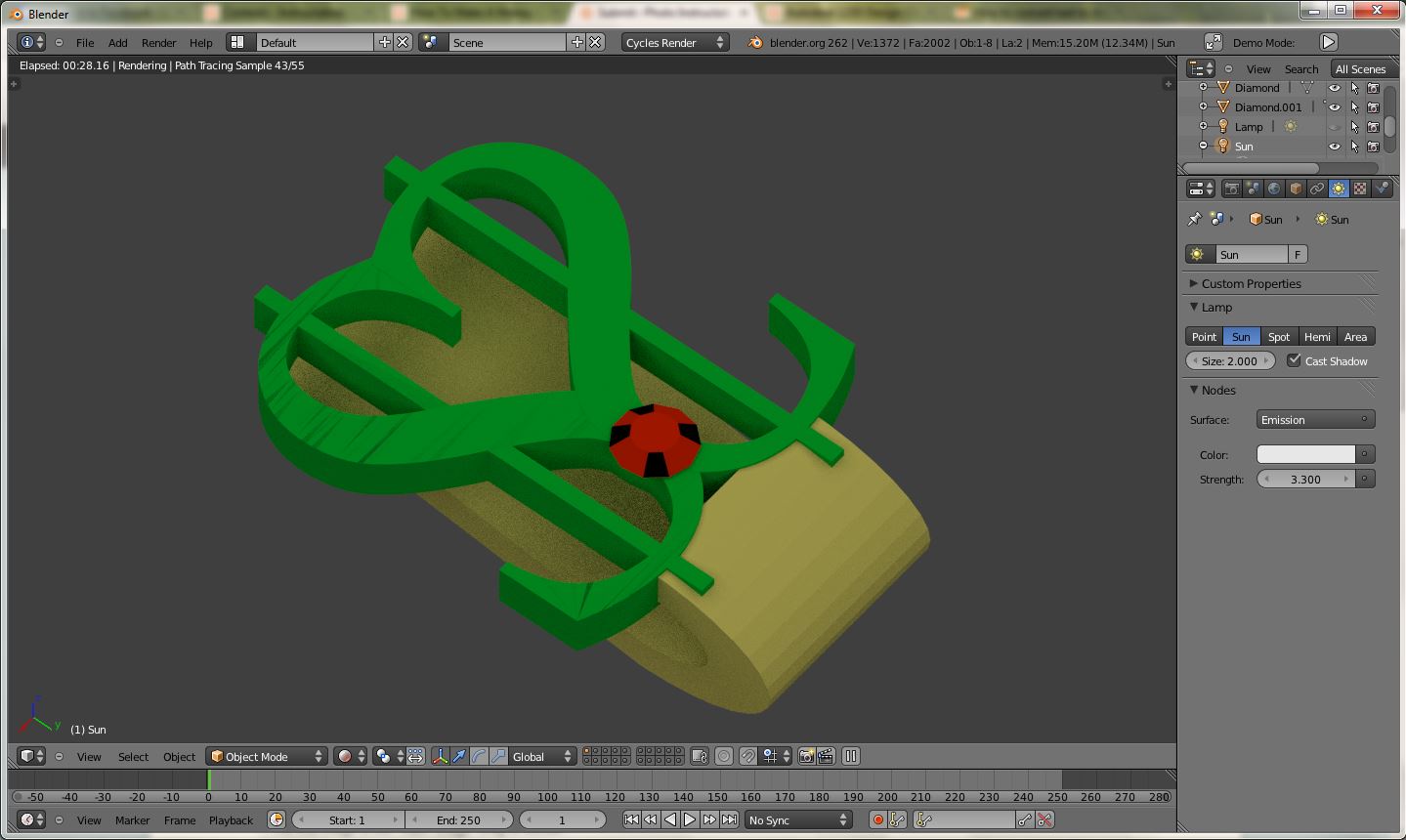Click the lock camera to layers icon
The image size is (1406, 840).
tap(699, 756)
